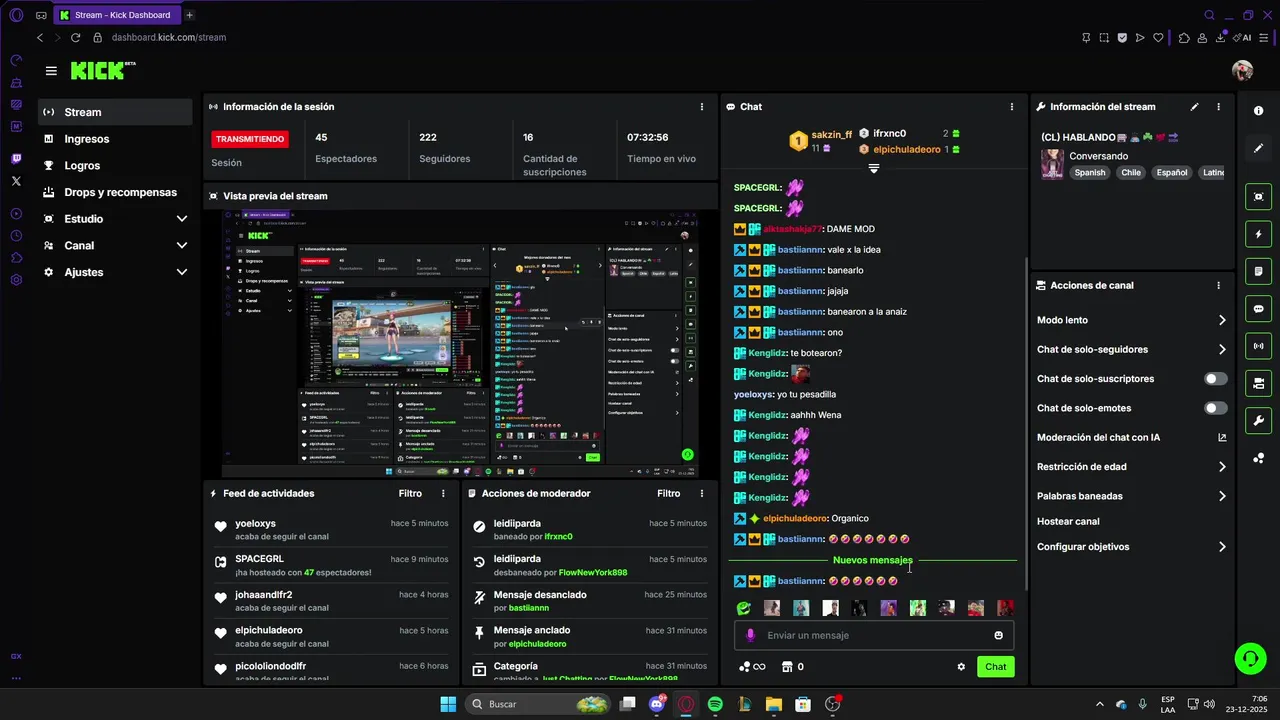The image size is (1280, 720).
Task: Open a new browser tab
Action: (x=190, y=15)
